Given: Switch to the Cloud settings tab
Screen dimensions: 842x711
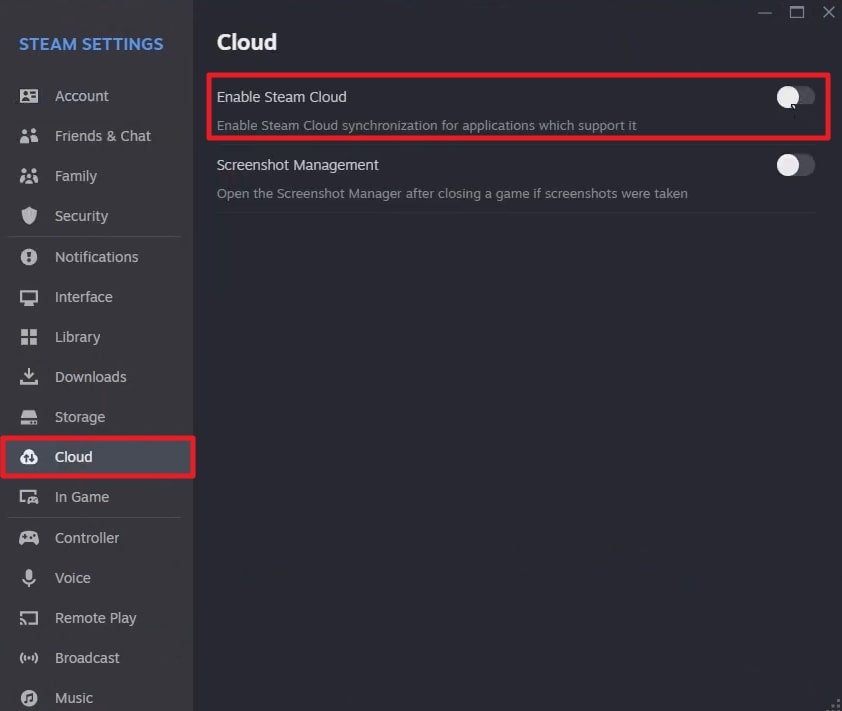Looking at the screenshot, I should pyautogui.click(x=73, y=457).
